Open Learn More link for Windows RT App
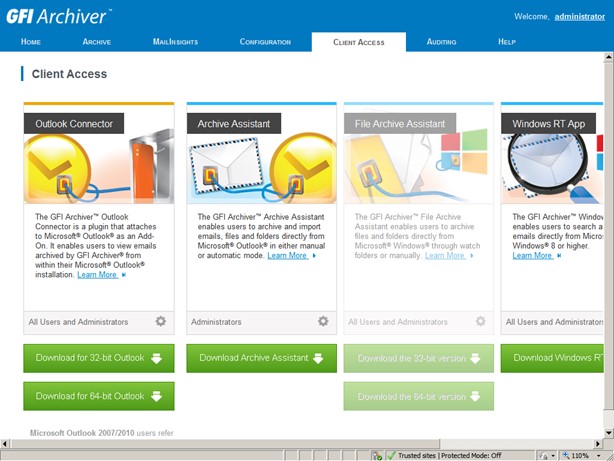Viewport: 614px width, 461px height. pyautogui.click(x=533, y=256)
